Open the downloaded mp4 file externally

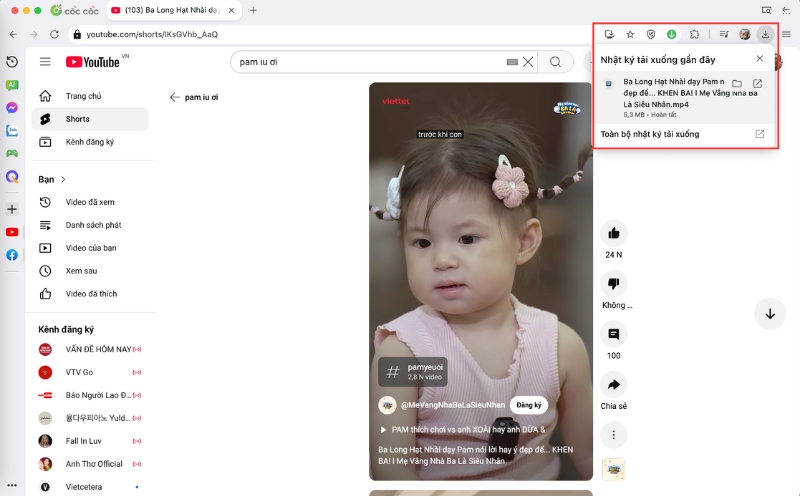758,83
